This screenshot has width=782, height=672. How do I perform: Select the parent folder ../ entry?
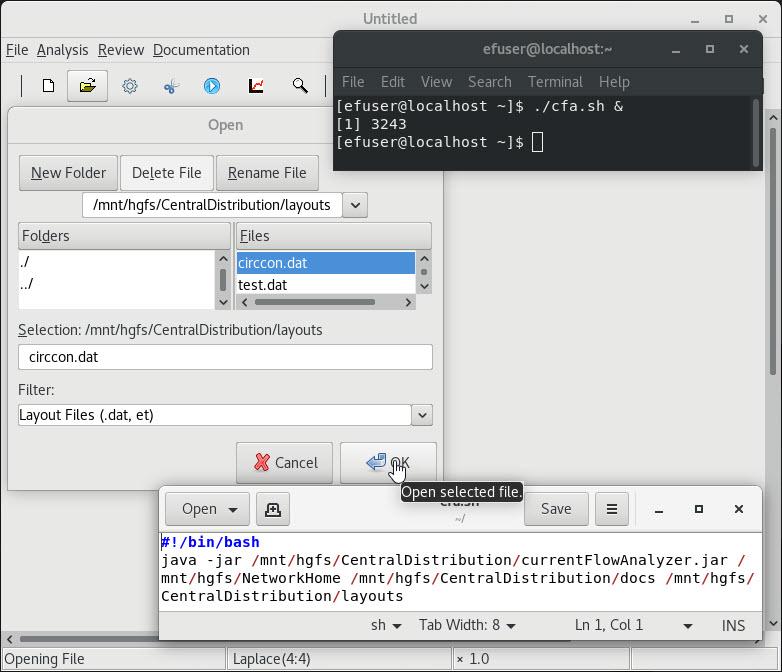pyautogui.click(x=27, y=284)
